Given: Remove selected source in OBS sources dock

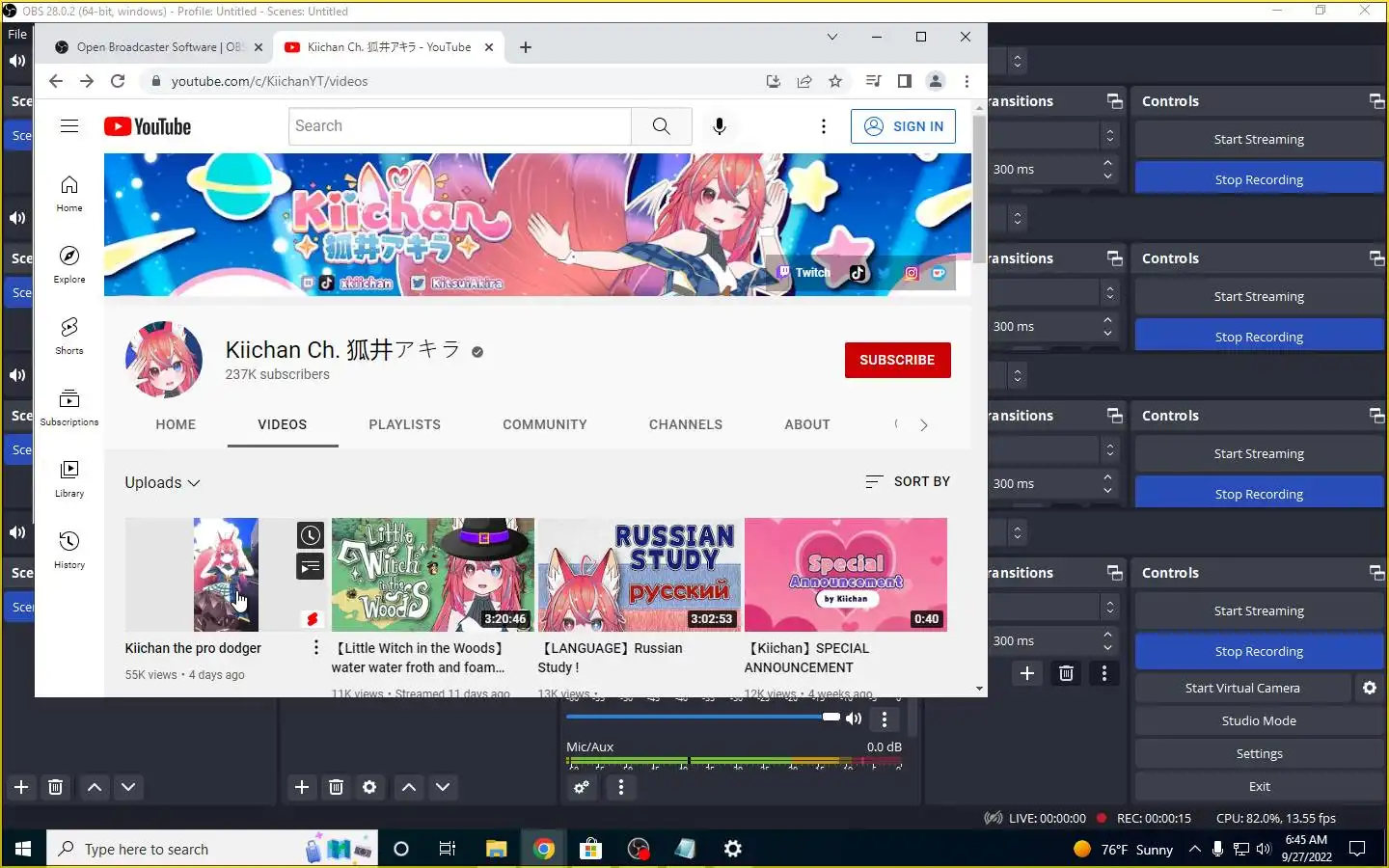Looking at the screenshot, I should point(336,787).
